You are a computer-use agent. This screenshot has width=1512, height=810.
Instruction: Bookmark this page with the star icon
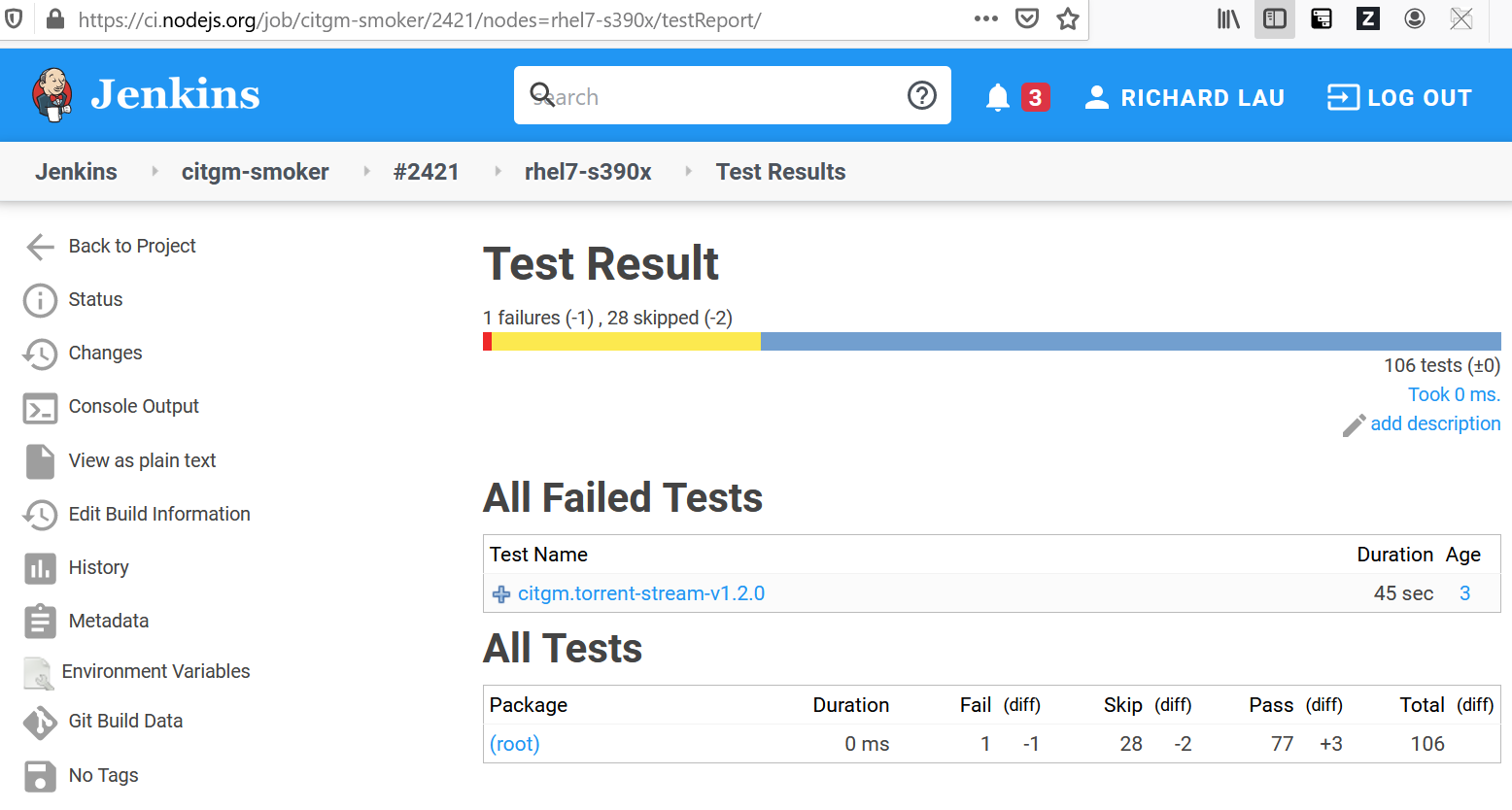click(x=1068, y=18)
